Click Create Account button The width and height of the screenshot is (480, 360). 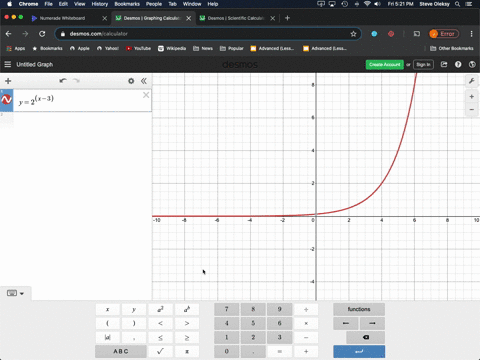click(385, 64)
